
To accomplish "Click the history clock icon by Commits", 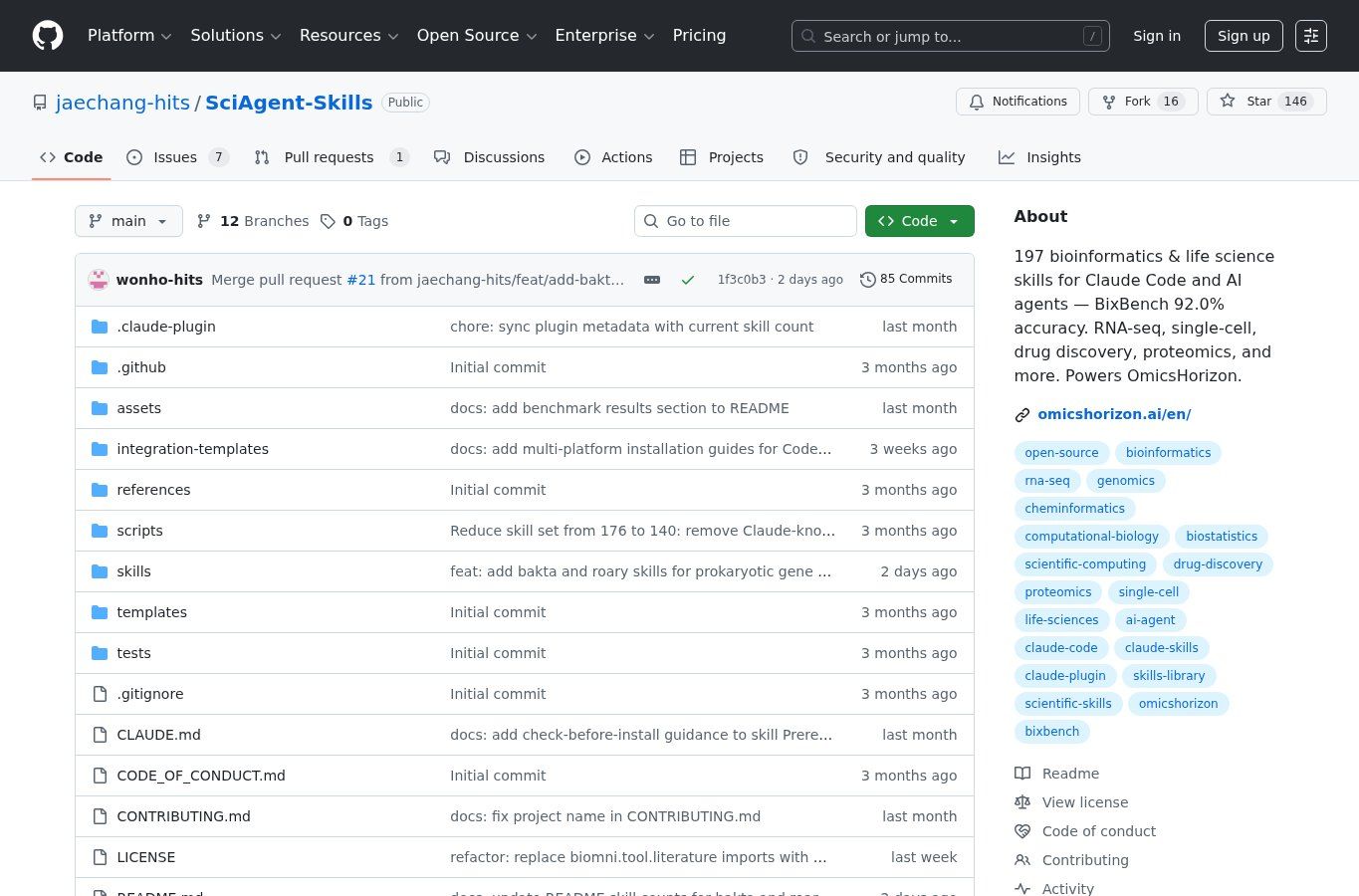I will coord(868,280).
